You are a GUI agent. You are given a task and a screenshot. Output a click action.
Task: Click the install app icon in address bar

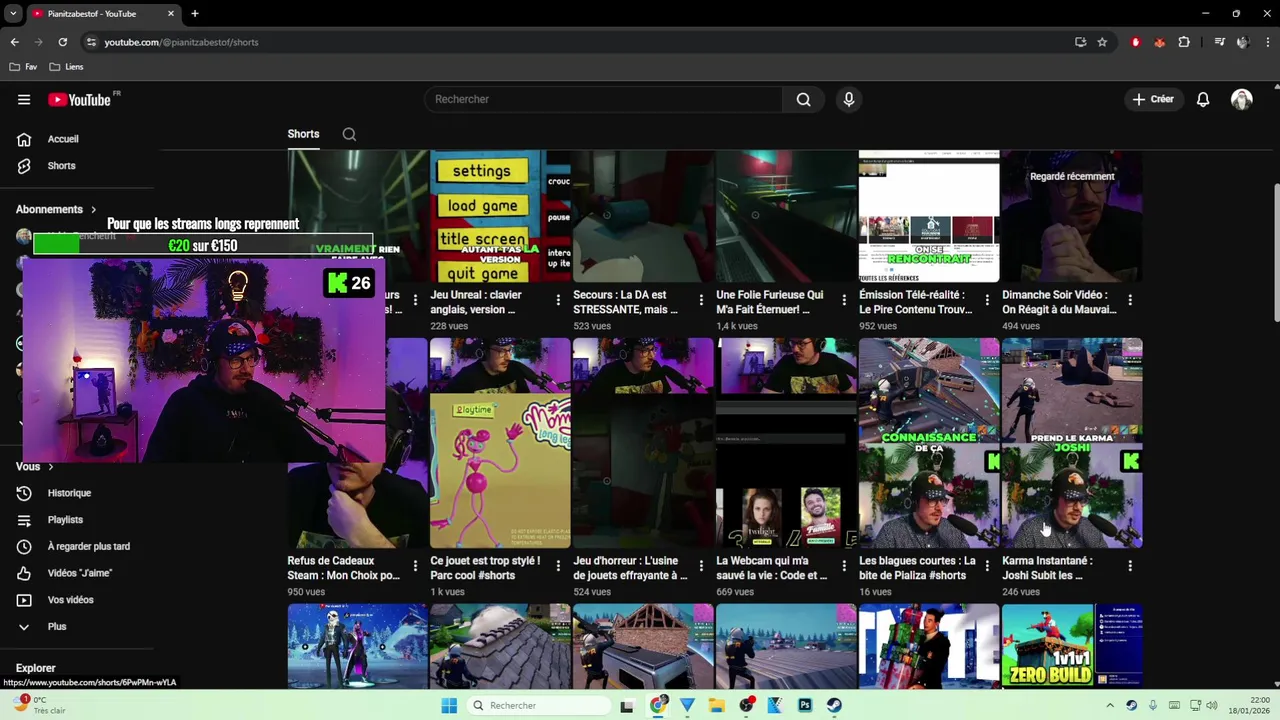point(1080,42)
